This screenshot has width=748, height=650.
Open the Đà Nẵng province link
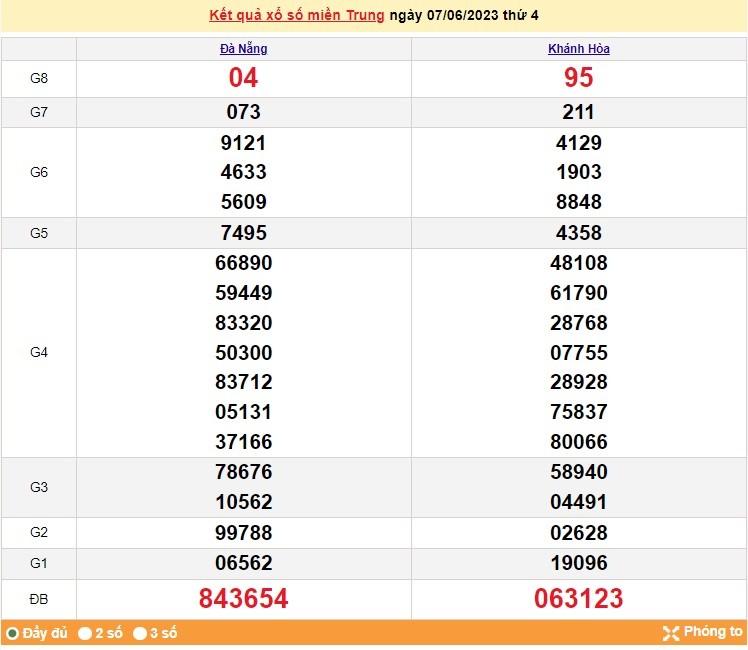click(x=243, y=48)
